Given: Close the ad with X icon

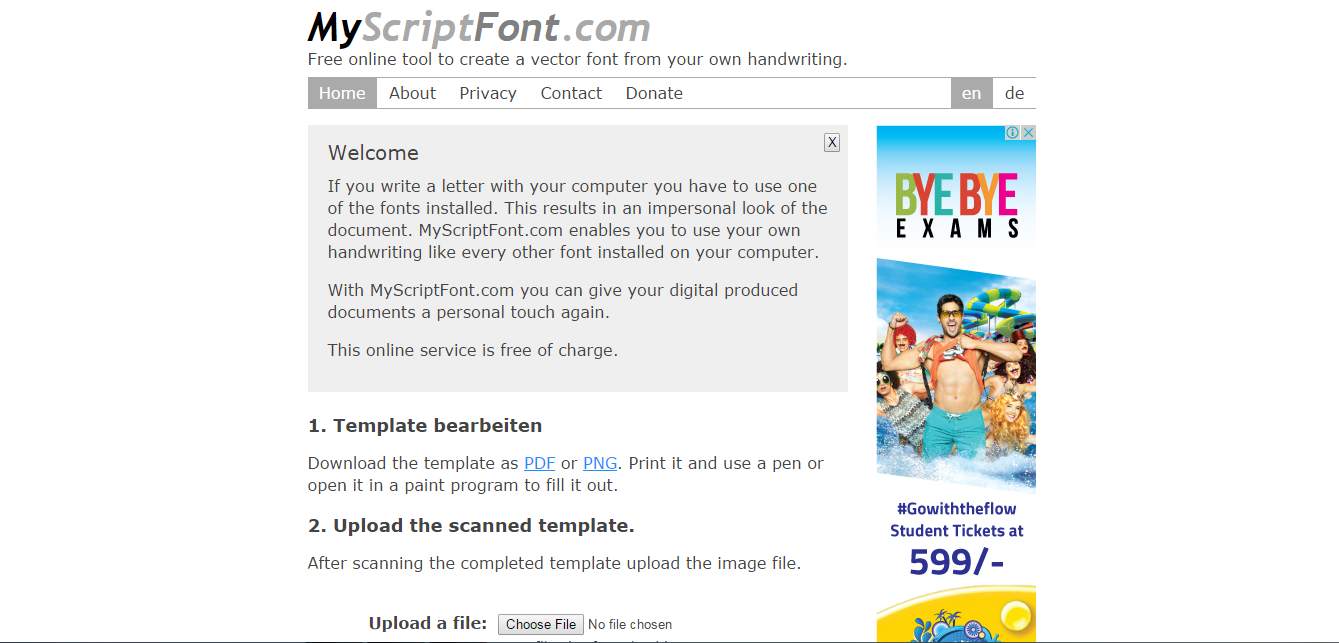Looking at the screenshot, I should 1028,132.
